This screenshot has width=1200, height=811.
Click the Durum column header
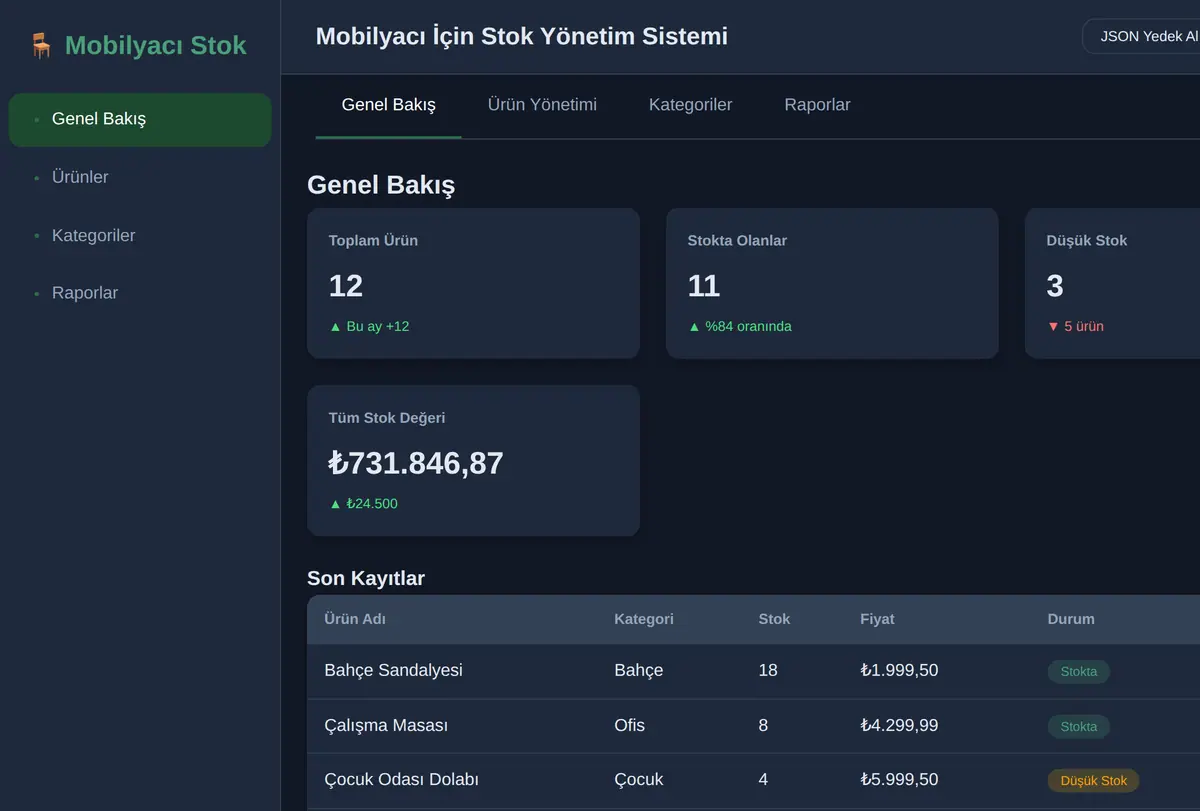point(1071,619)
